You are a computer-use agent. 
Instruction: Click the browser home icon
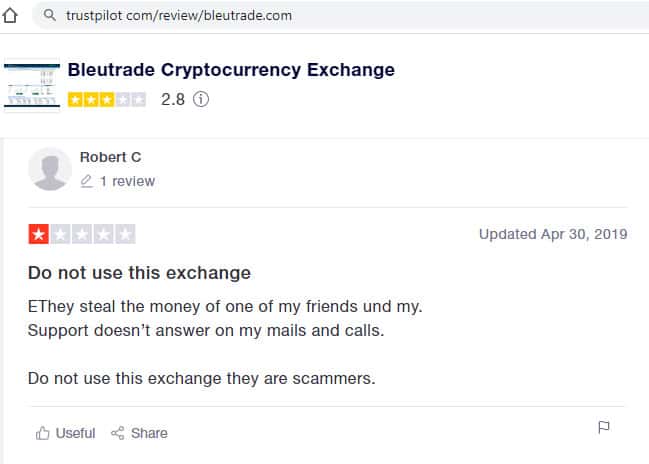pyautogui.click(x=13, y=16)
